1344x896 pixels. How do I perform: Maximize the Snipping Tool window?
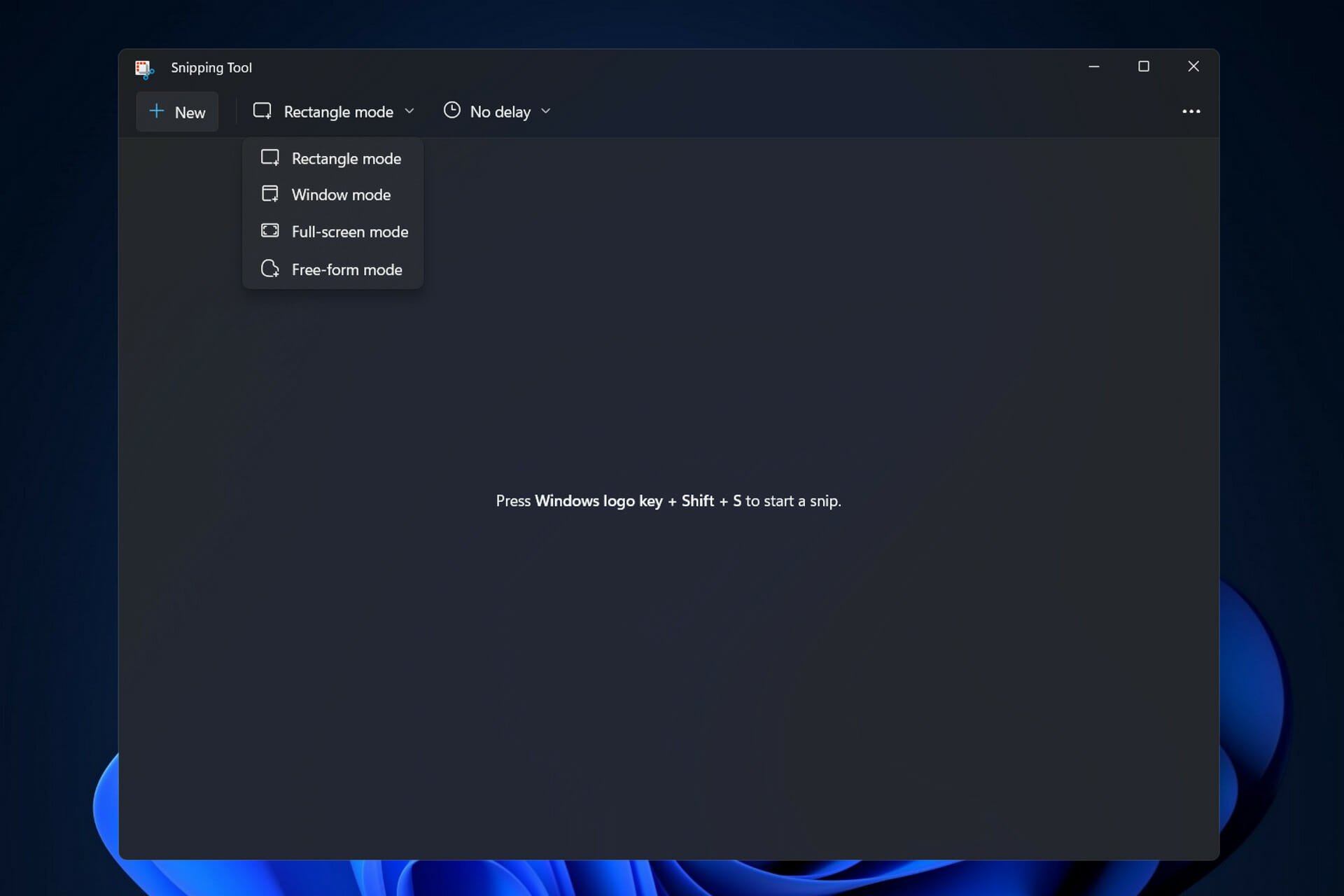coord(1144,66)
